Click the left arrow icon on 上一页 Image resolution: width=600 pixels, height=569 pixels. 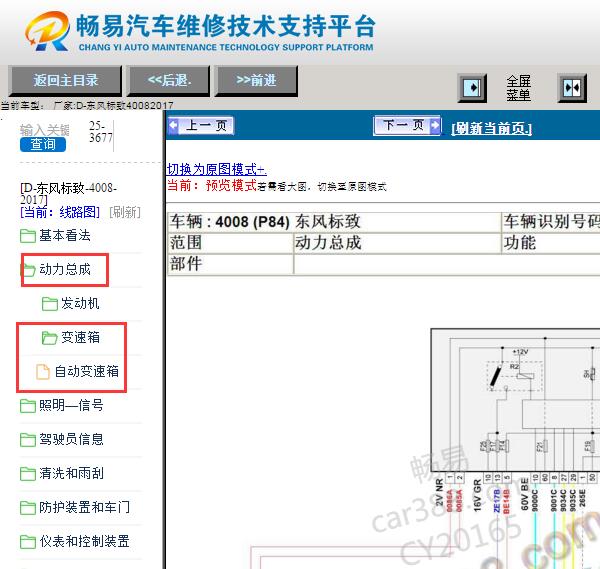pyautogui.click(x=173, y=125)
